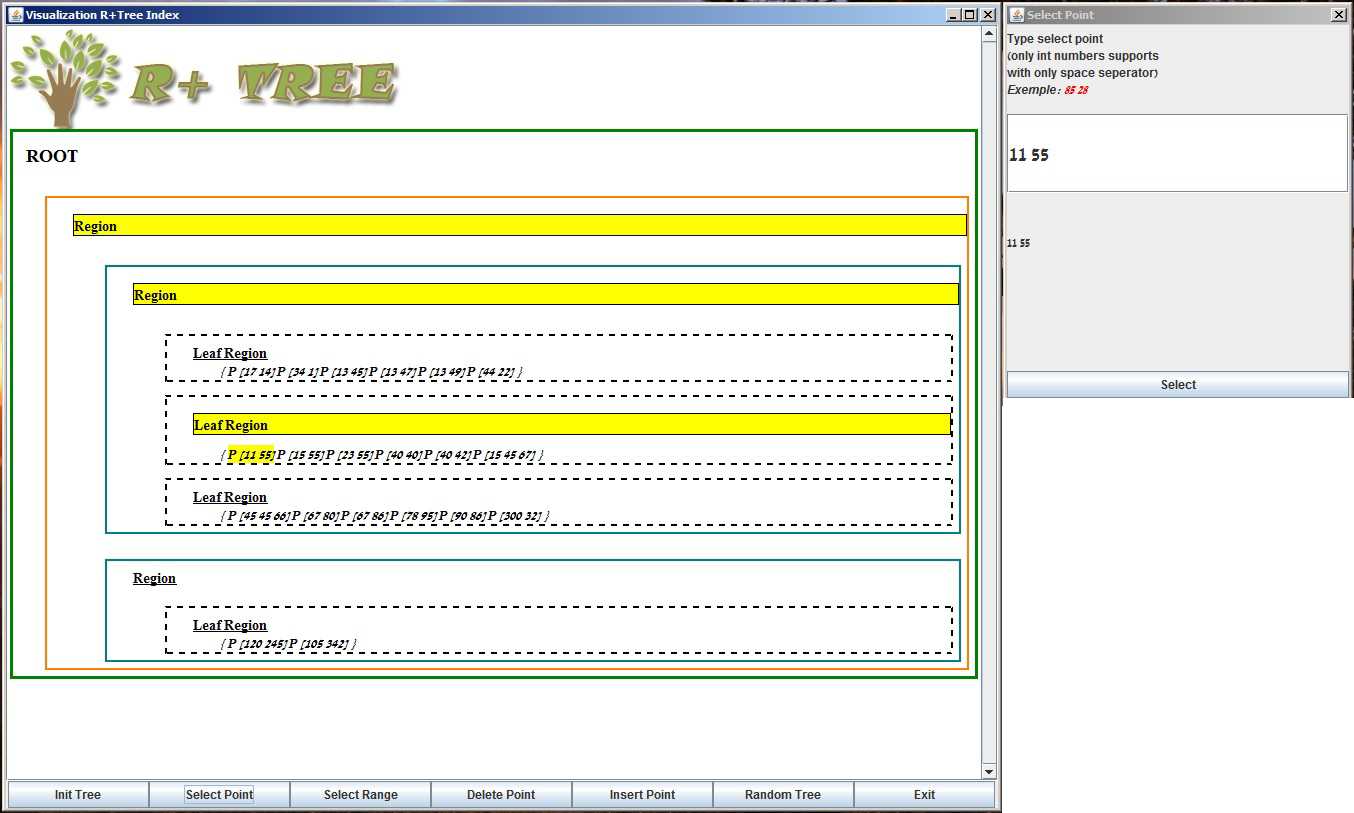This screenshot has height=813, width=1354.
Task: Click the Java icon in Select Point title bar
Action: [1016, 15]
